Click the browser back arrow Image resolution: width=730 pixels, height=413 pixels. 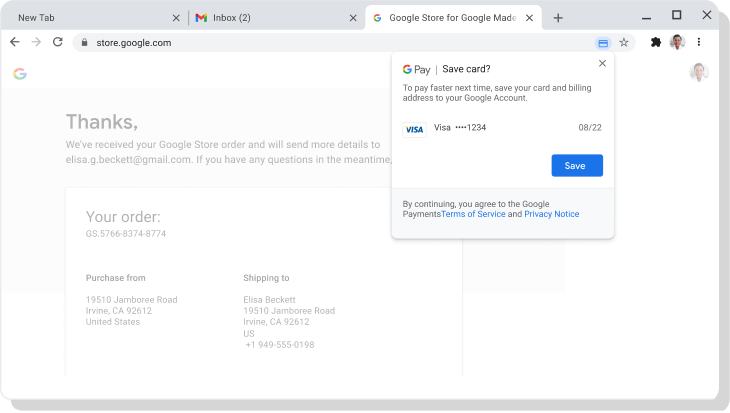(15, 42)
